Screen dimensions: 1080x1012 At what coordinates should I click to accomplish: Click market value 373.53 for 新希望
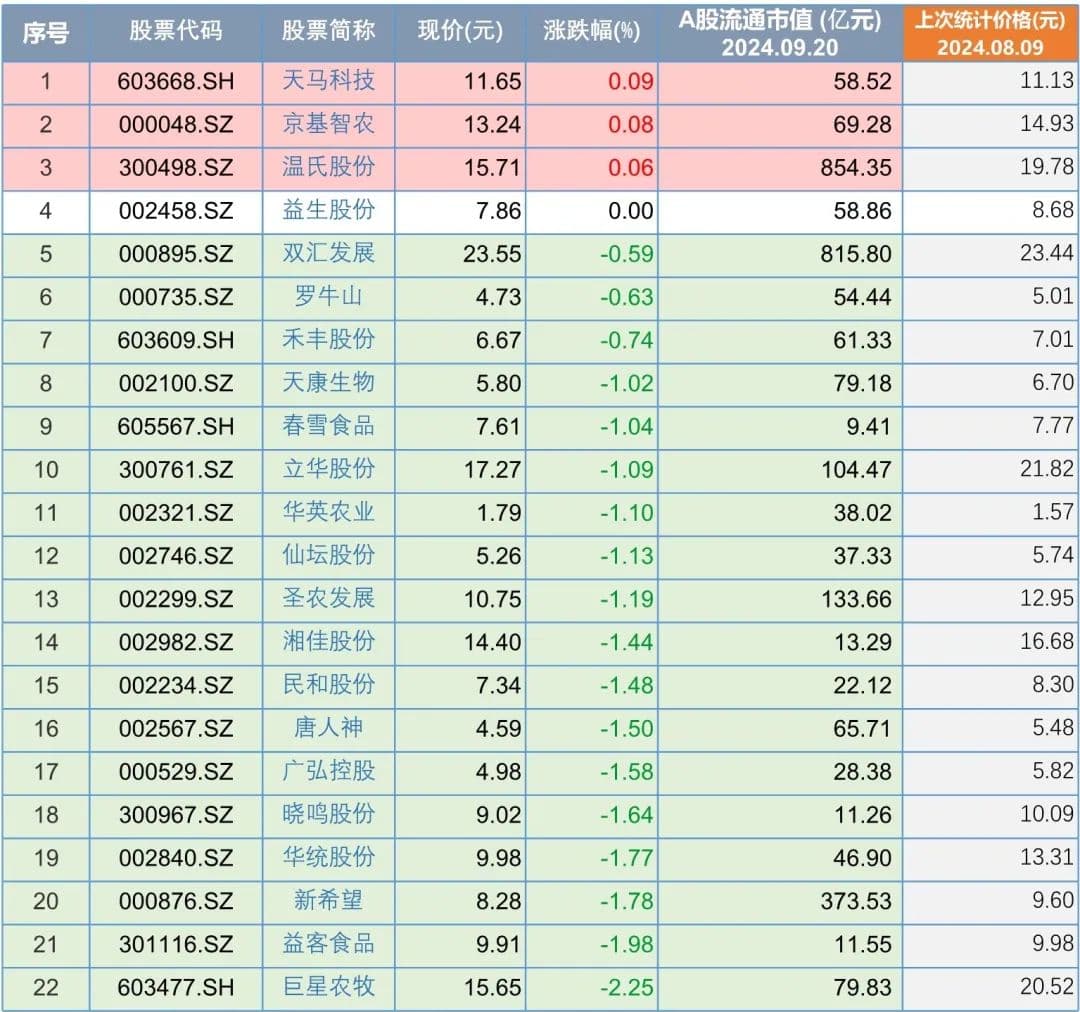click(x=855, y=901)
